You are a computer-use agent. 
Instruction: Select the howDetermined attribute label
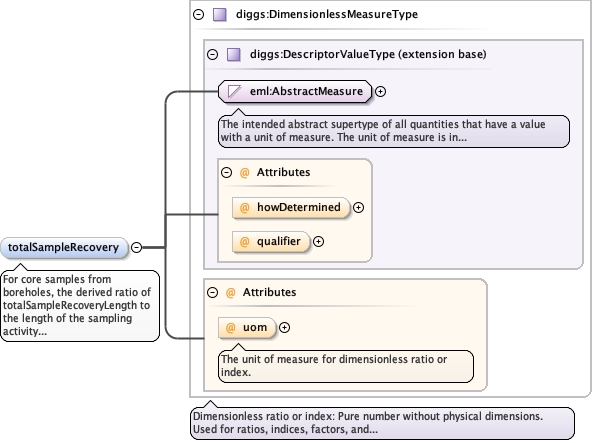coord(299,207)
